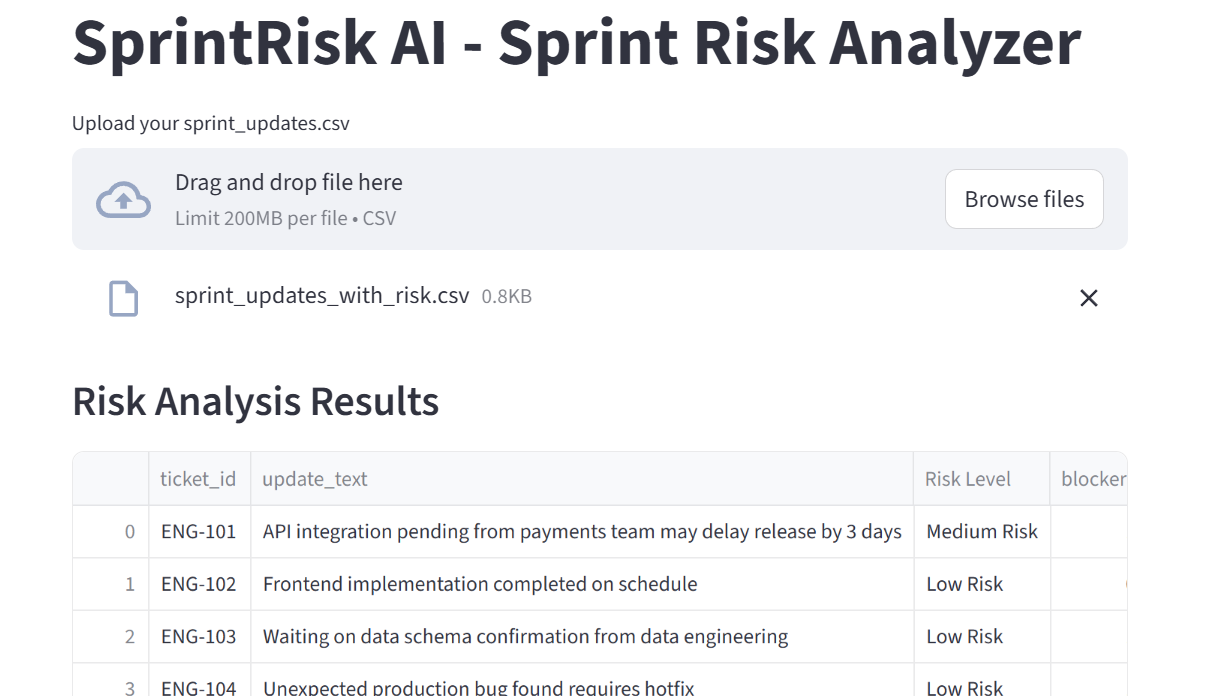Click the Browse files button
The image size is (1213, 696).
pyautogui.click(x=1024, y=199)
